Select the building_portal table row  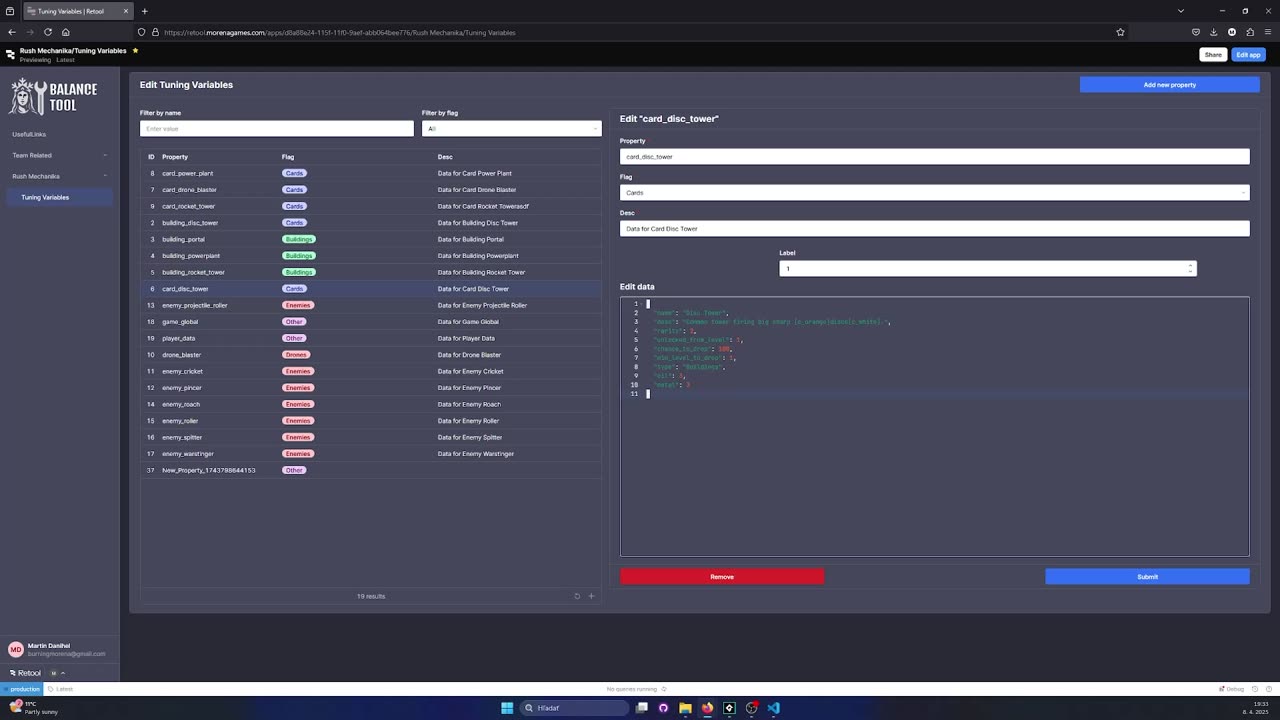click(371, 239)
